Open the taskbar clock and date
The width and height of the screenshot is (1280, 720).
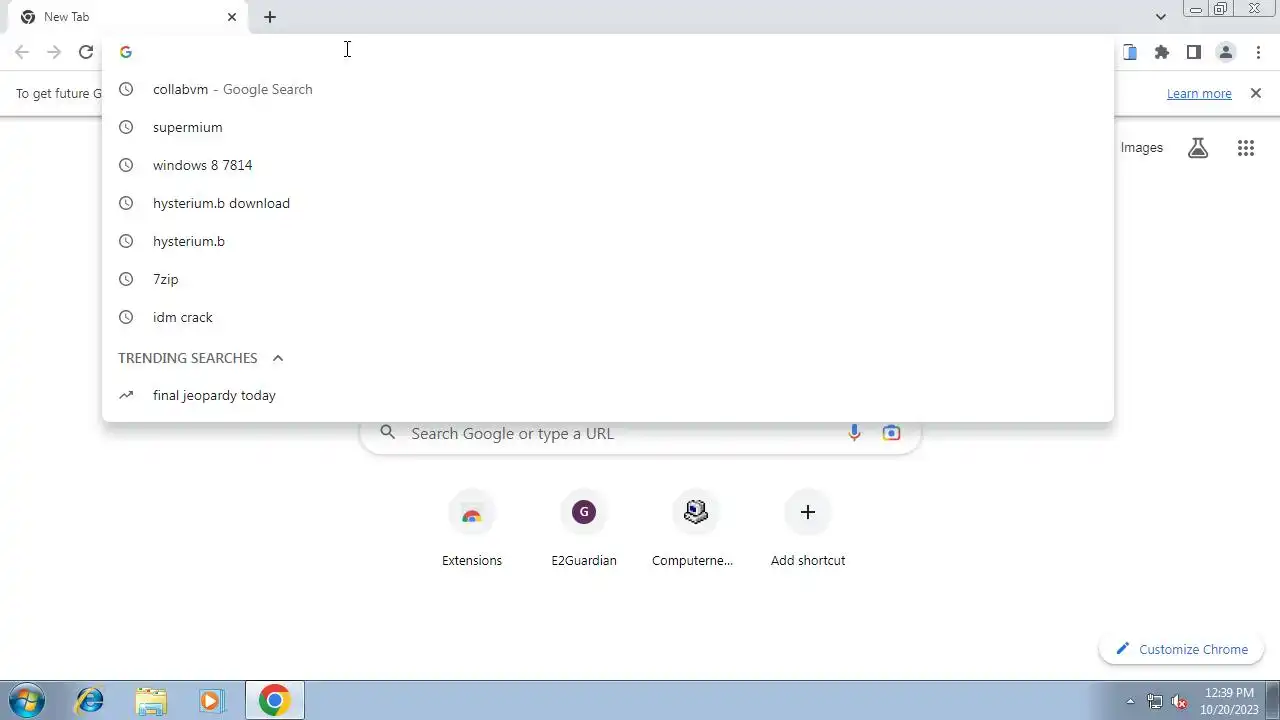1229,700
